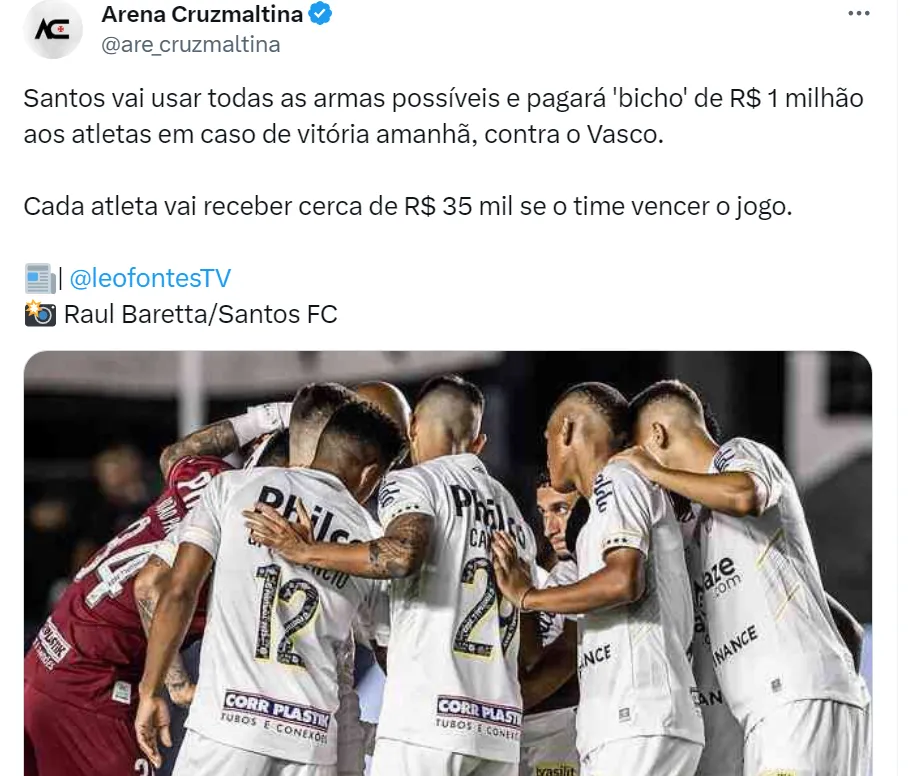Open the Arena Cruzmaltina profile avatar
The image size is (910, 776).
tap(53, 29)
